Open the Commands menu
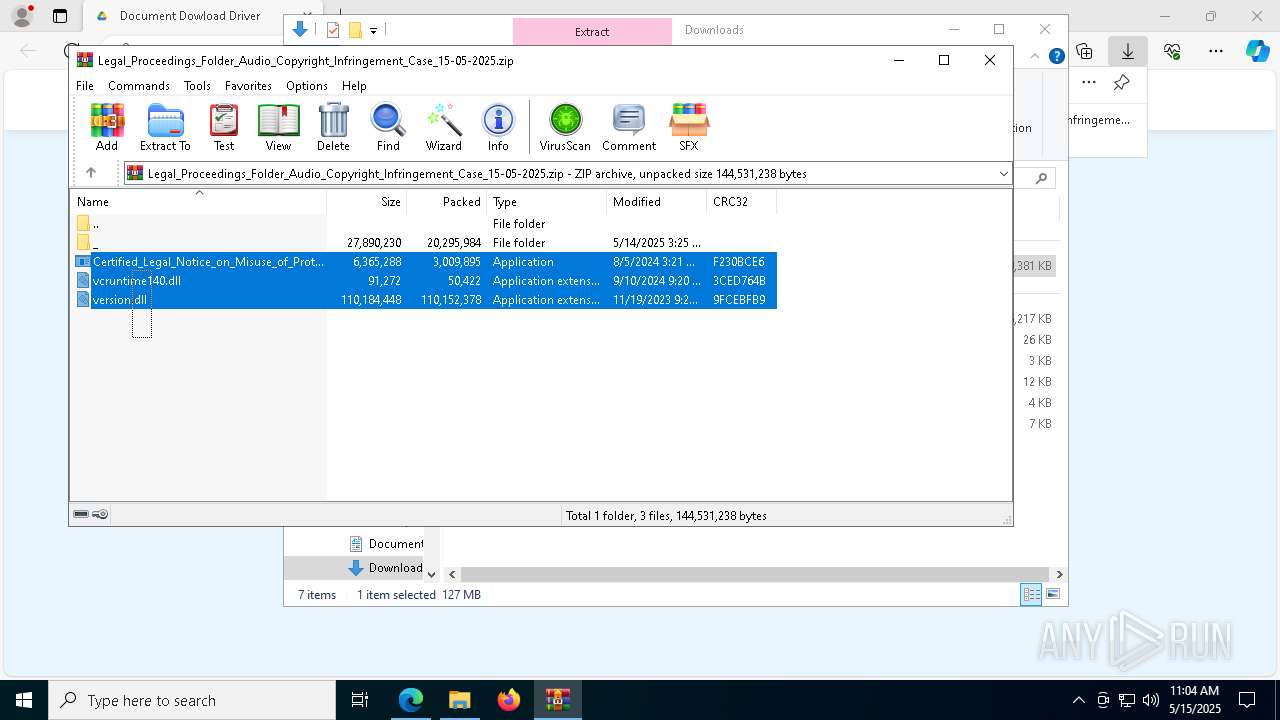1280x720 pixels. coord(139,86)
